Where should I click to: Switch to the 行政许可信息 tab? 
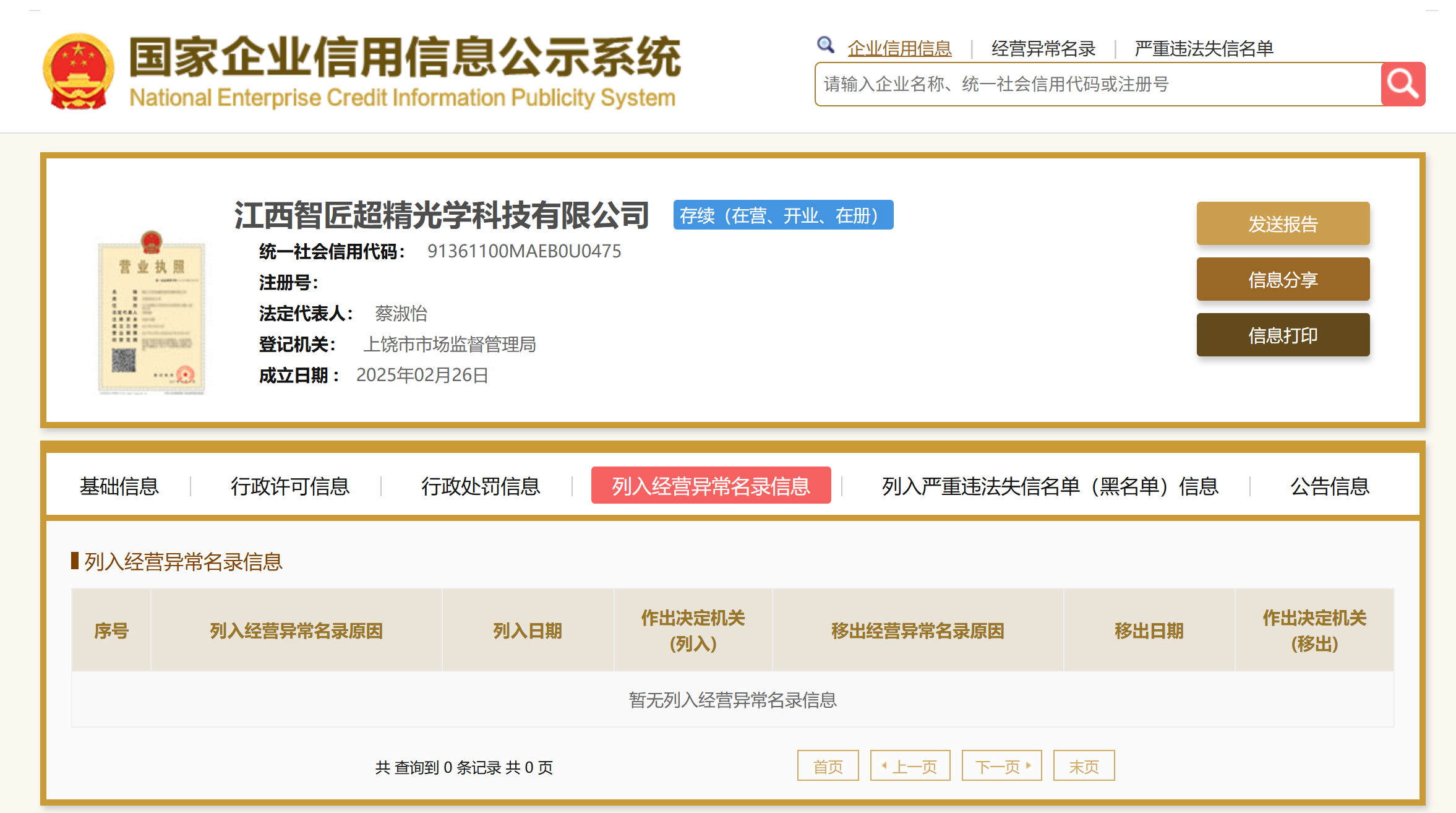point(290,486)
